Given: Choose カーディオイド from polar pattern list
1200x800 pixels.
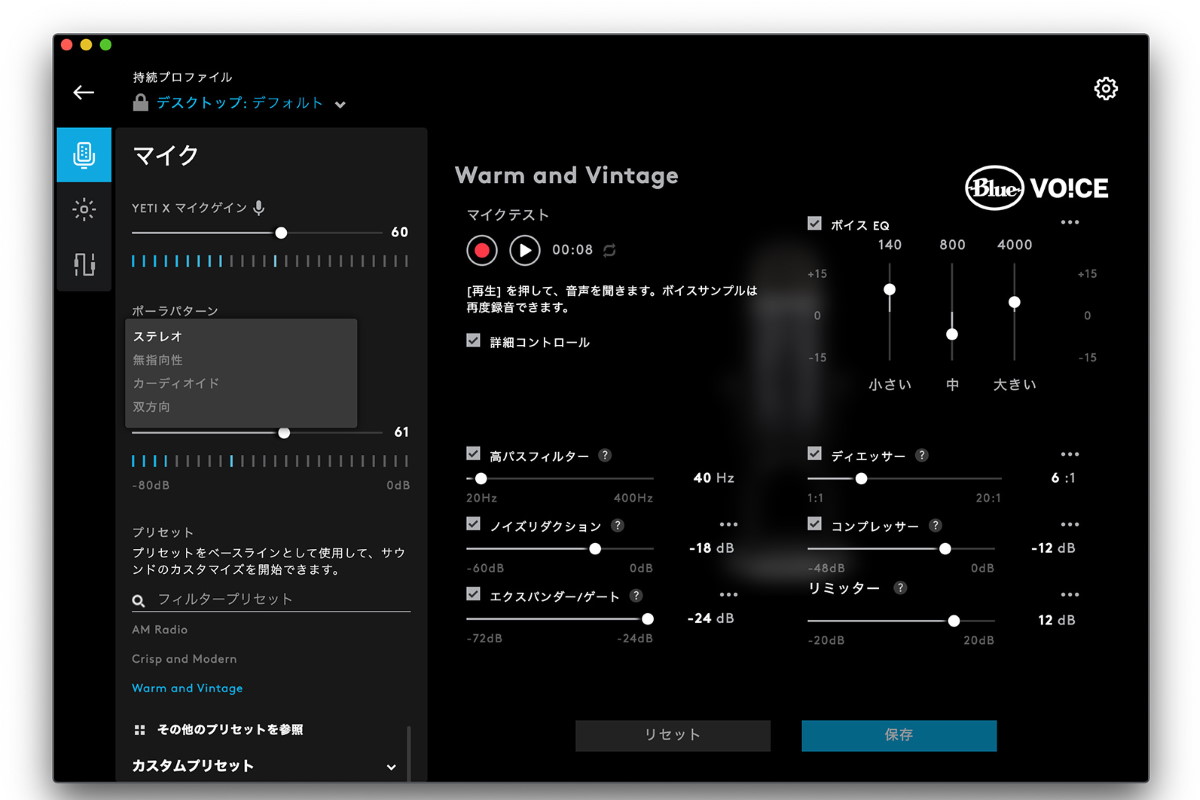Looking at the screenshot, I should tap(176, 383).
